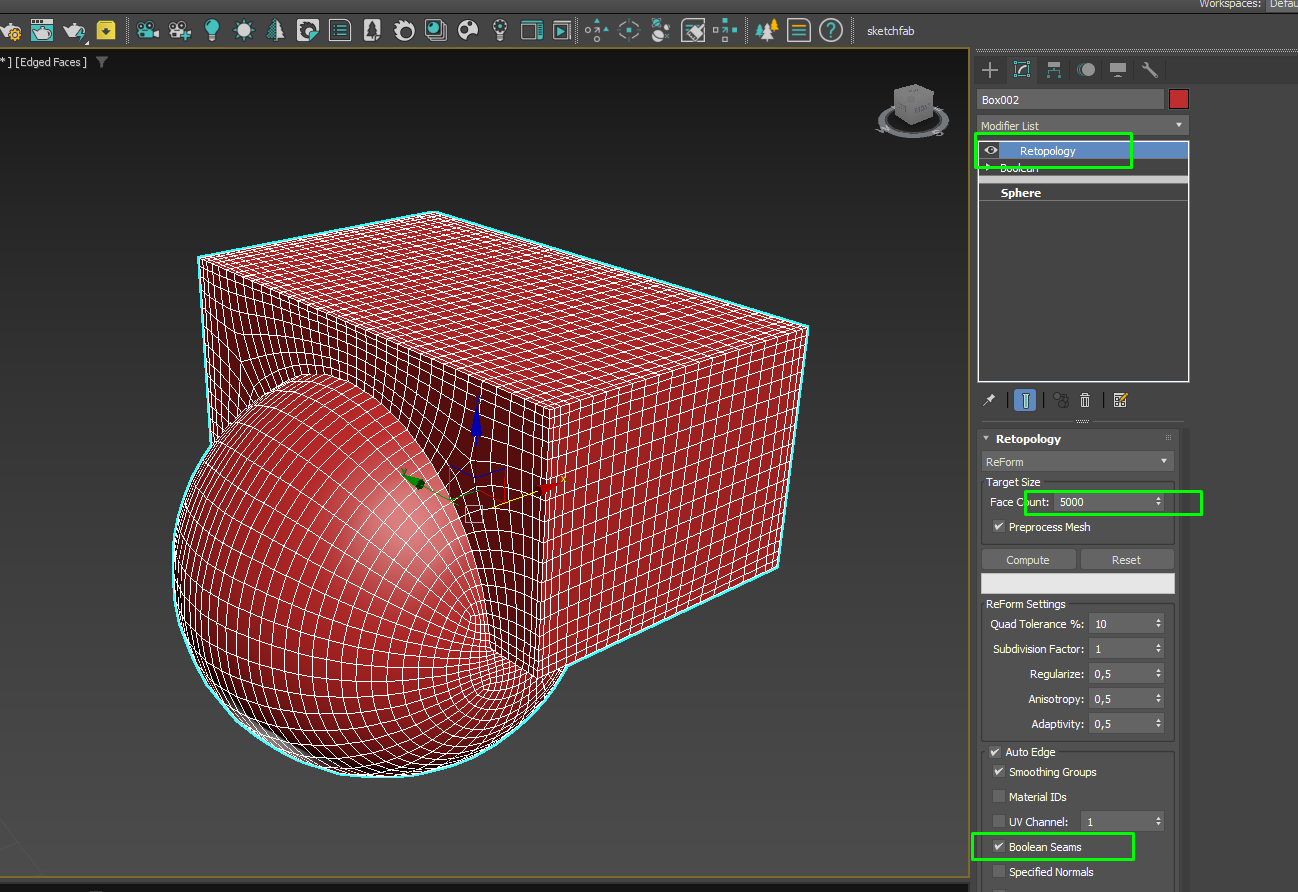Hide the Retopology modifier with eye icon
The image size is (1298, 892).
(991, 150)
